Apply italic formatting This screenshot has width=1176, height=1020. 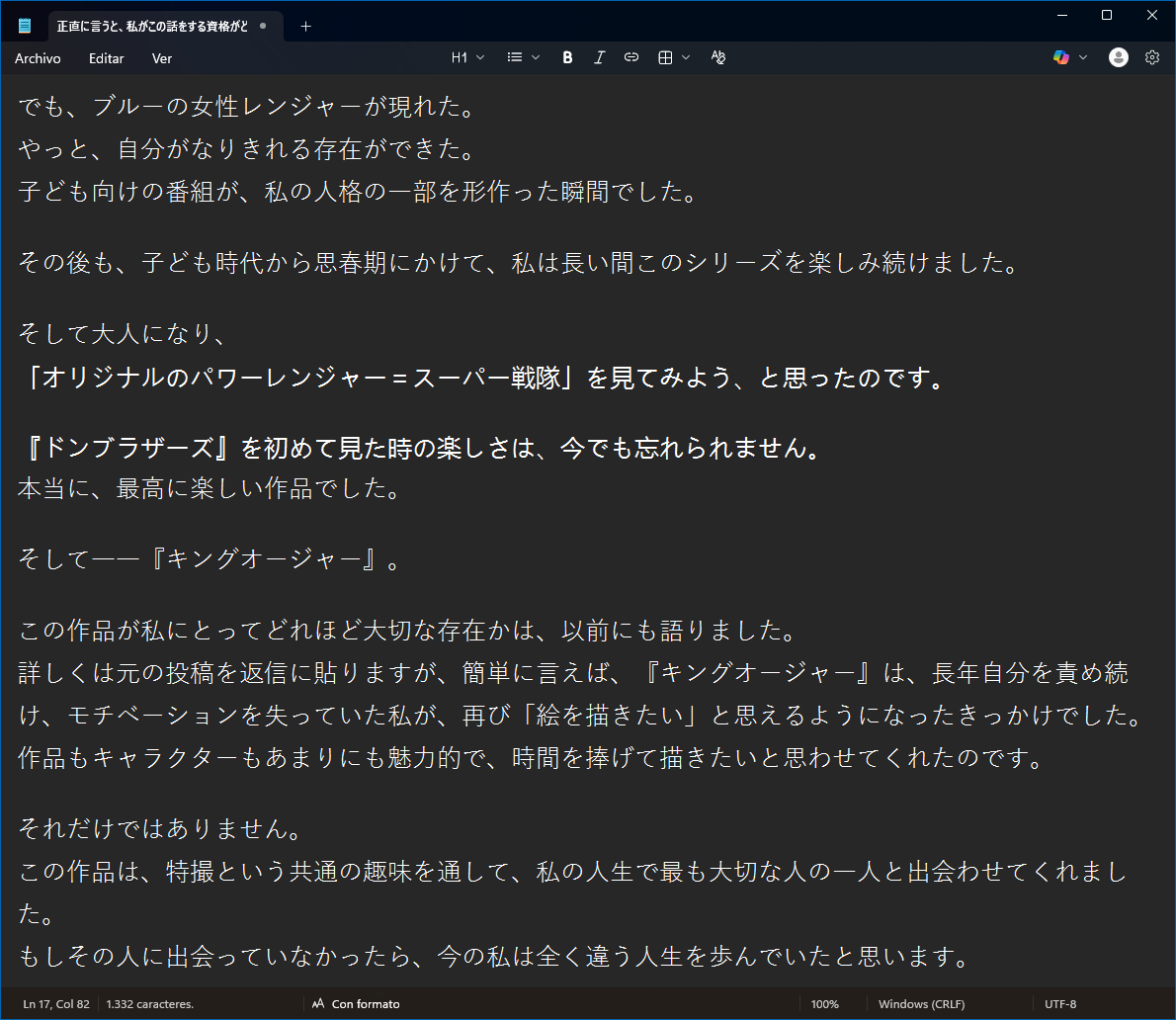599,57
